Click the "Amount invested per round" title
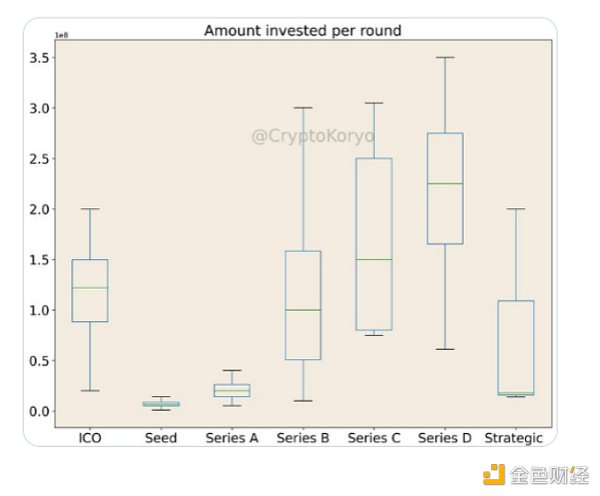The width and height of the screenshot is (600, 496). pos(302,30)
